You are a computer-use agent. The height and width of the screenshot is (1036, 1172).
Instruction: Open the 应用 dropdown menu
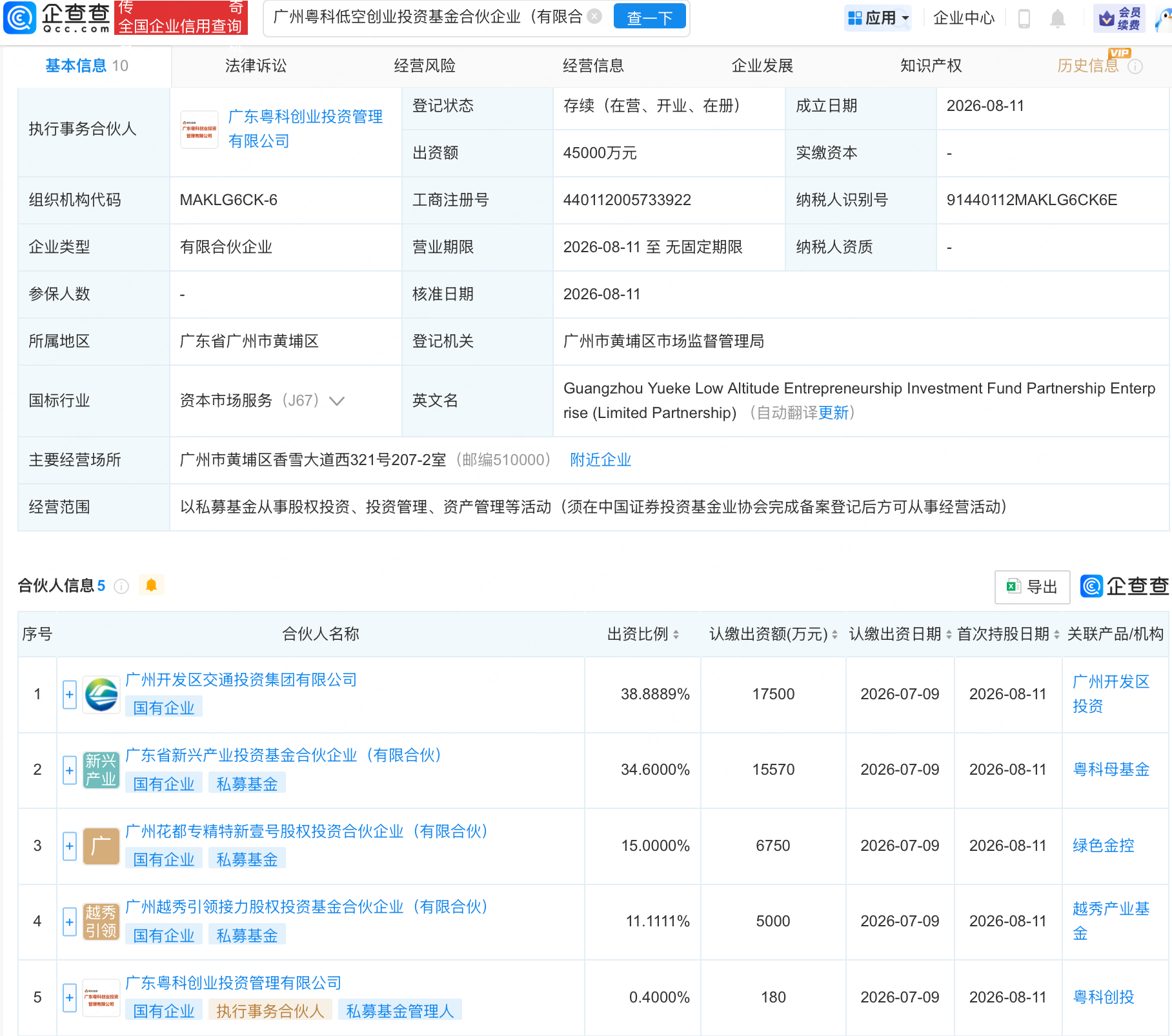(878, 18)
